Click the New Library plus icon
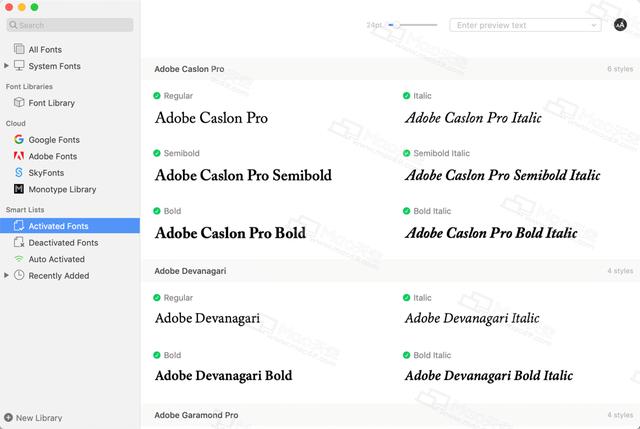 (x=8, y=418)
